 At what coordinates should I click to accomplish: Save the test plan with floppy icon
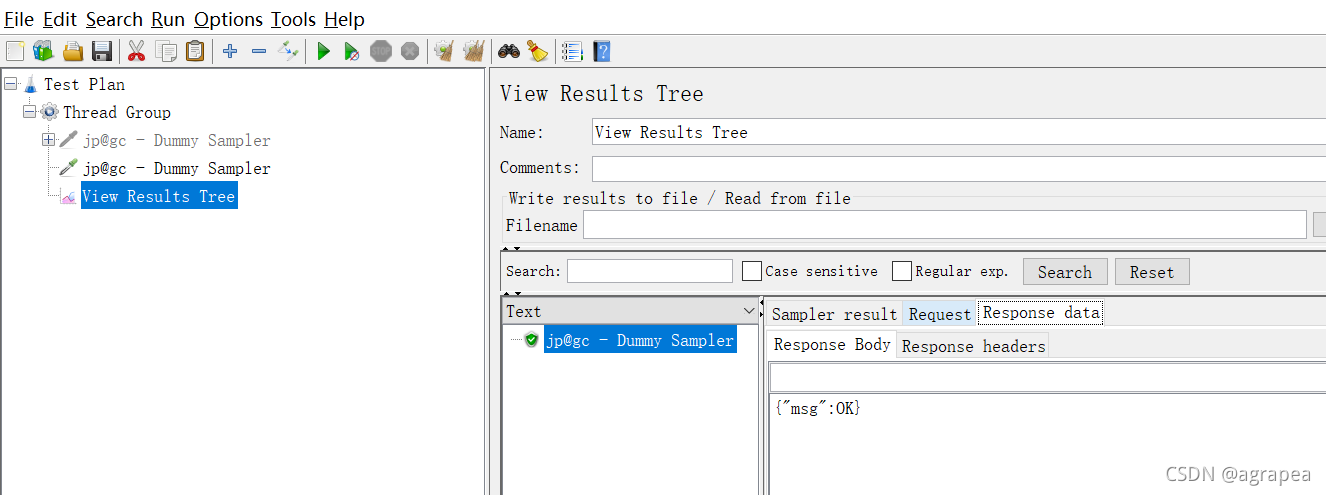click(102, 51)
